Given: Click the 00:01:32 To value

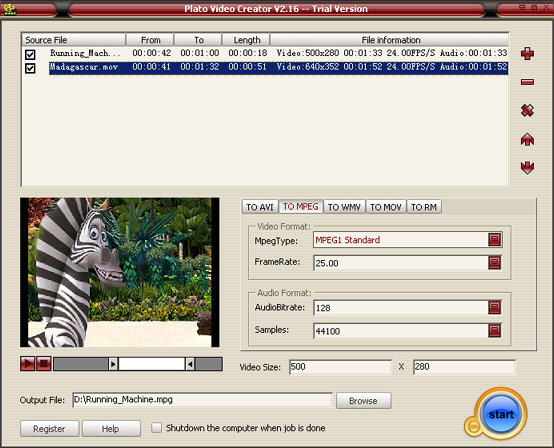Looking at the screenshot, I should point(200,67).
